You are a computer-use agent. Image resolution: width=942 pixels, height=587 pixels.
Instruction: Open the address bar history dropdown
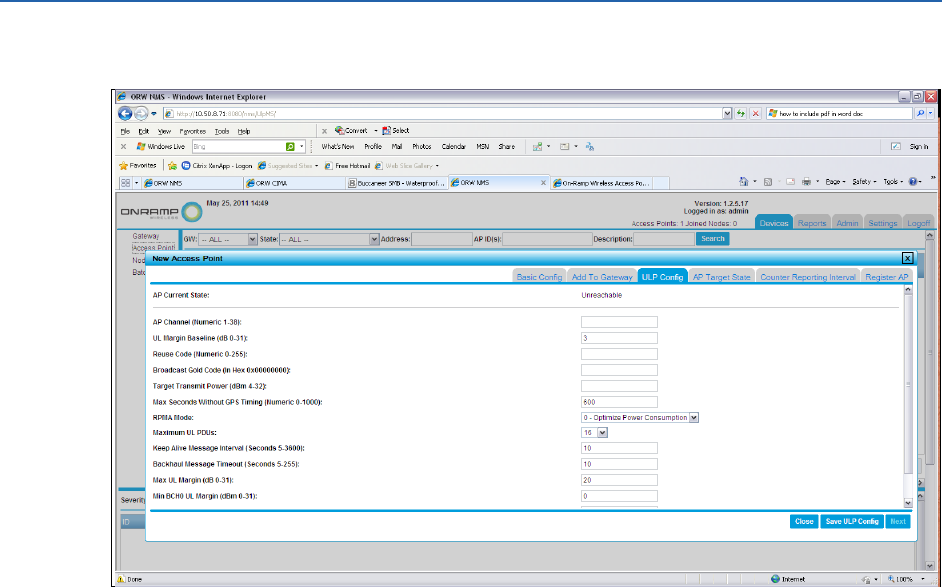(727, 113)
